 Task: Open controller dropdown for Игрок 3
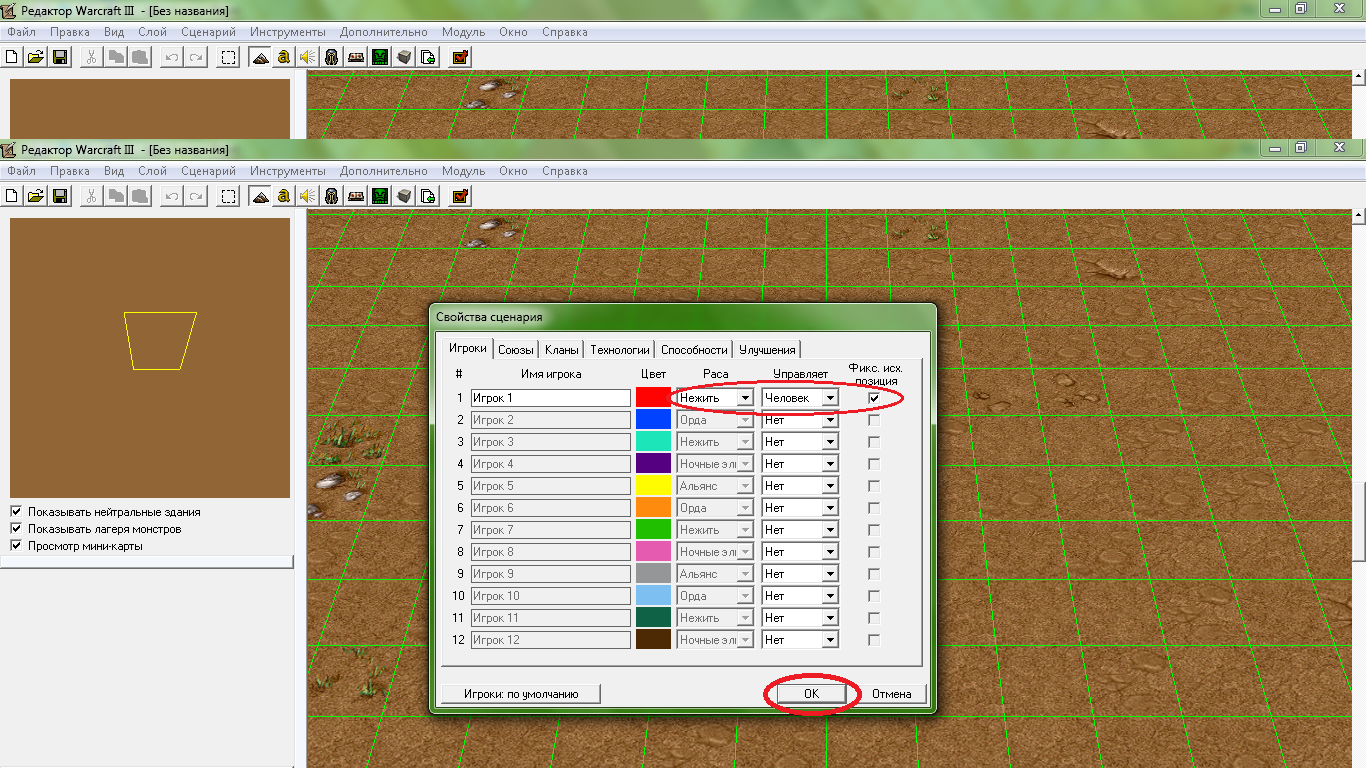click(800, 442)
